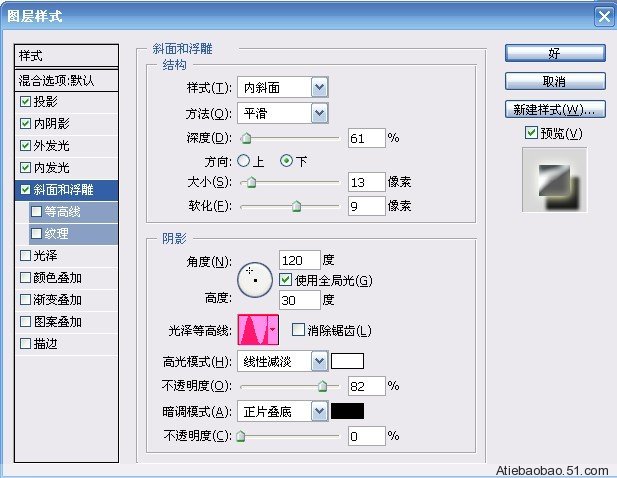Click the 大小 size value input field
617x478 pixels.
pos(366,182)
